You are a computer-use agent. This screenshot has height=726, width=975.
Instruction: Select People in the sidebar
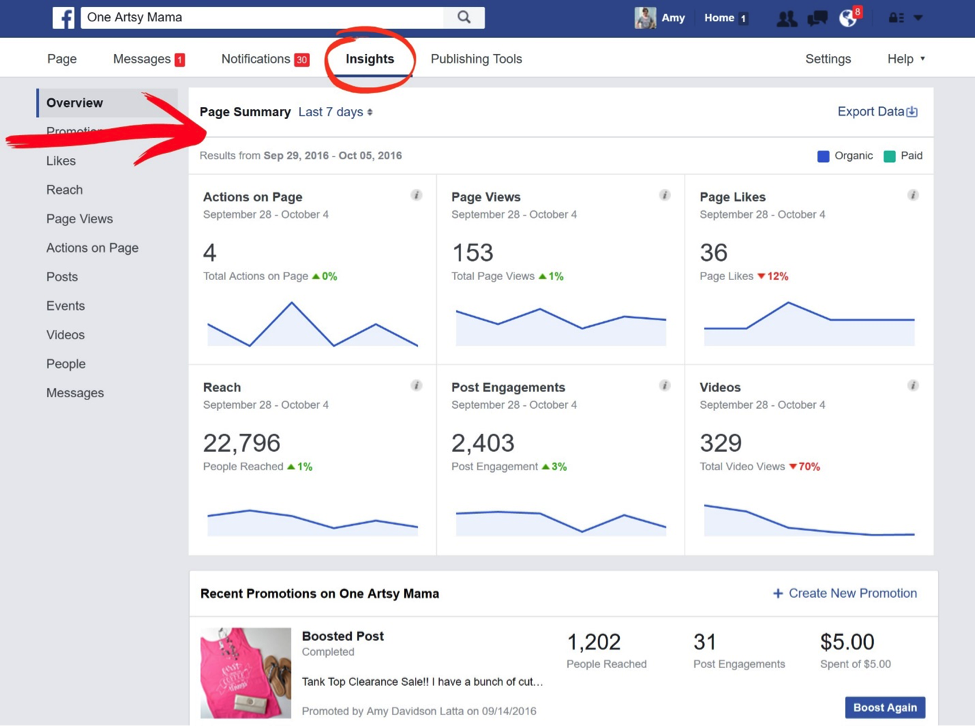click(x=66, y=364)
